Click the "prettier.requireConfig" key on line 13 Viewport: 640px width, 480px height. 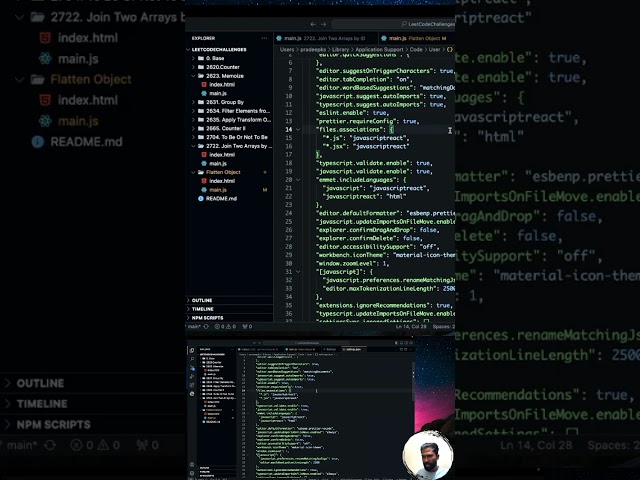356,121
